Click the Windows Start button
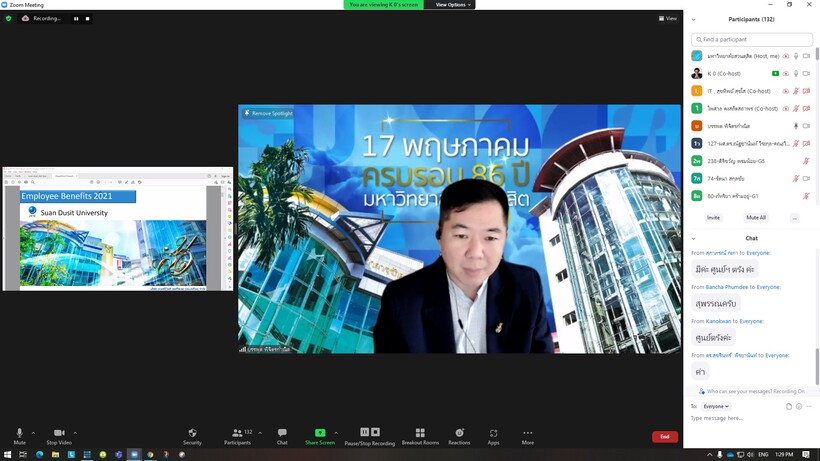The width and height of the screenshot is (820, 461). pos(7,455)
